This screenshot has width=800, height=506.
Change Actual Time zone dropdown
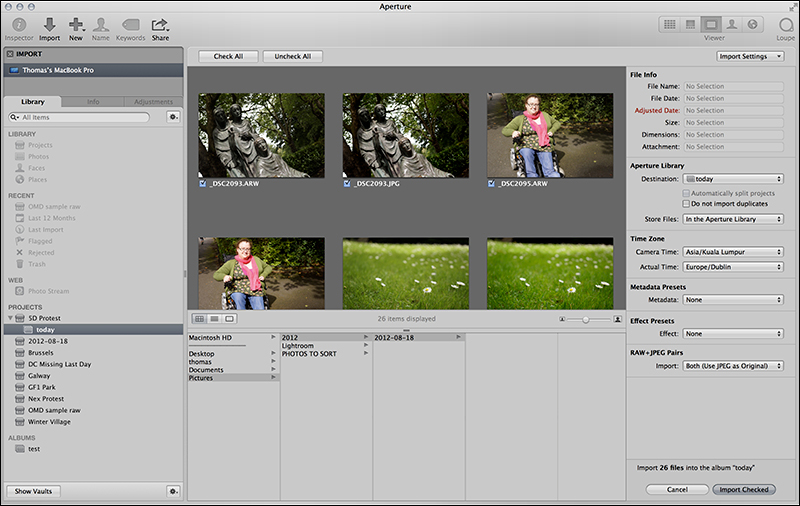(733, 267)
